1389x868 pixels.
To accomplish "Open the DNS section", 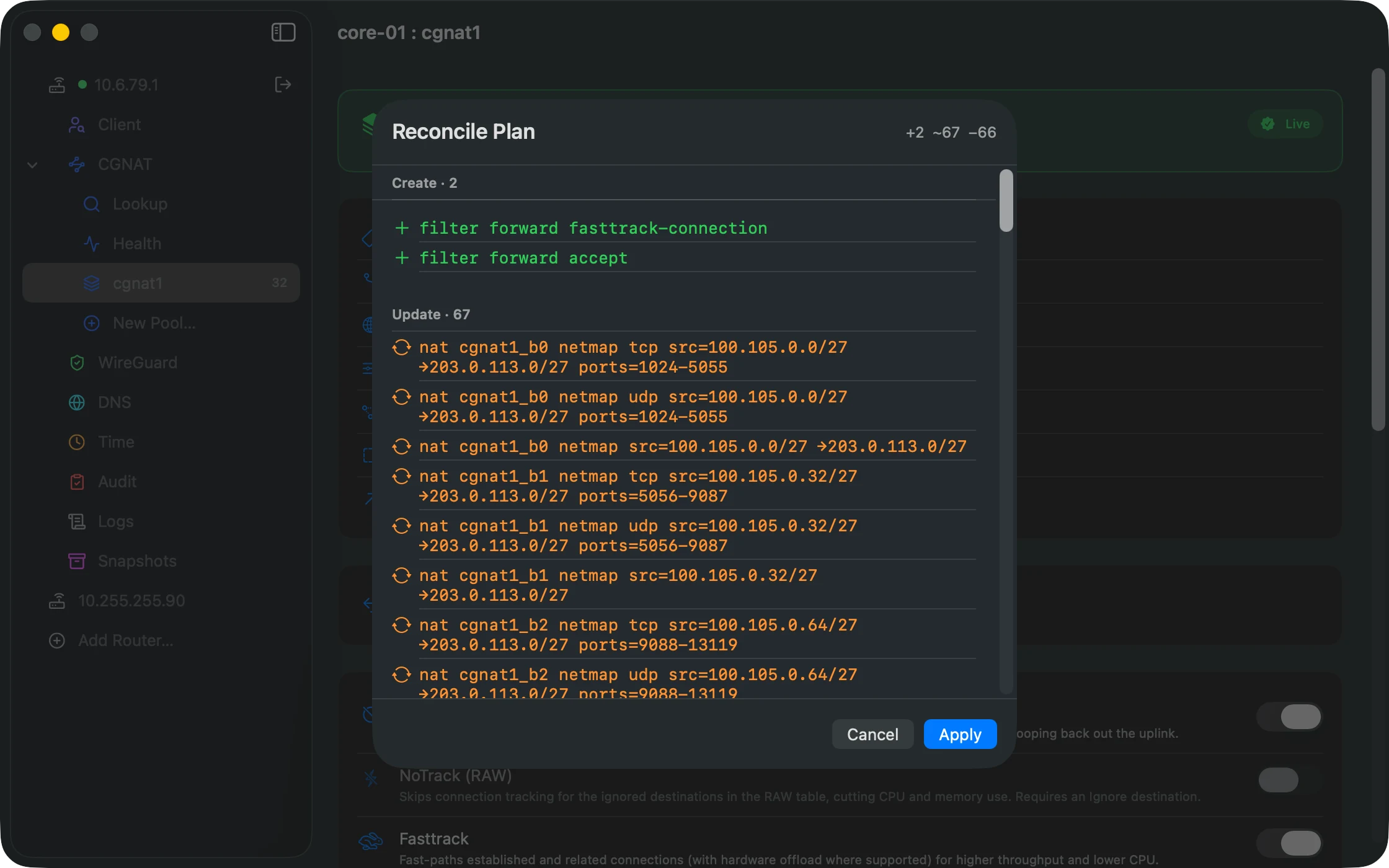I will tap(161, 402).
